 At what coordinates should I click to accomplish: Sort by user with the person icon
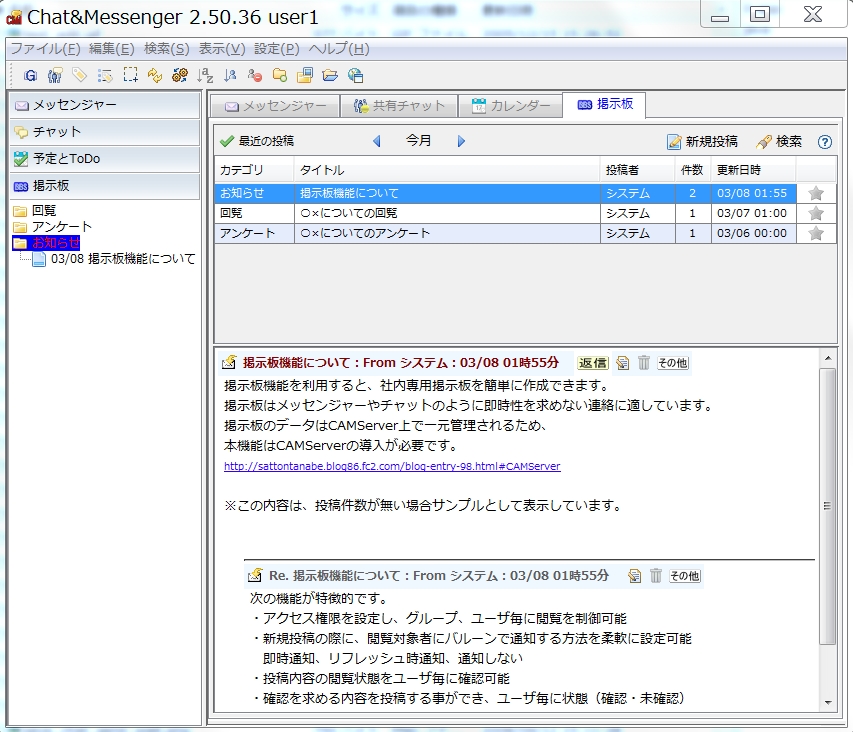230,76
